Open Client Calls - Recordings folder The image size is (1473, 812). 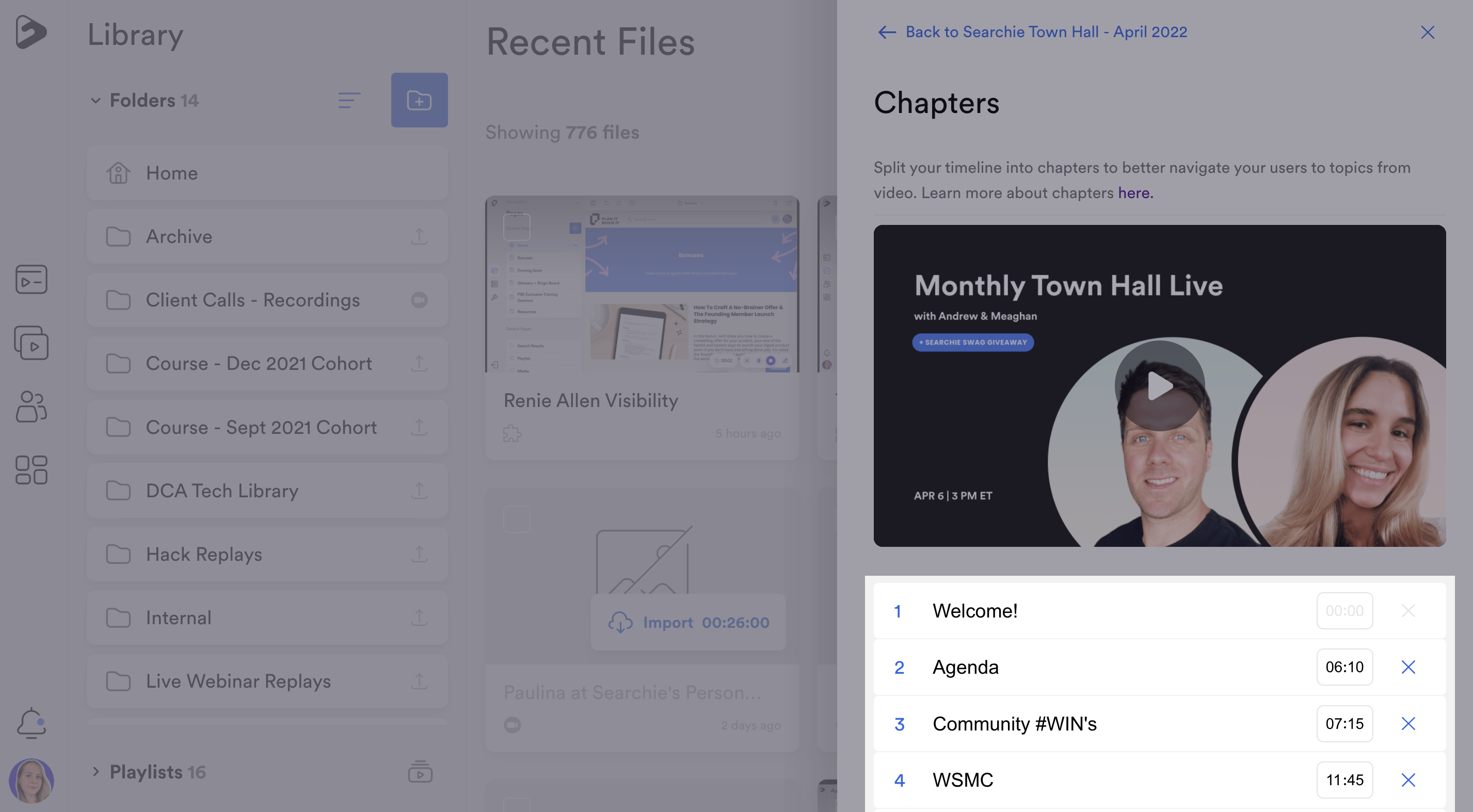[267, 300]
